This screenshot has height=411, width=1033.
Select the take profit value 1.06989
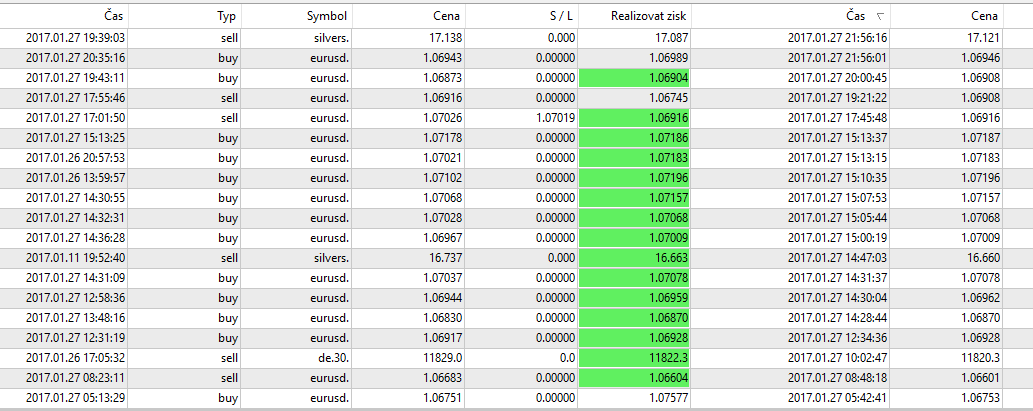click(668, 58)
